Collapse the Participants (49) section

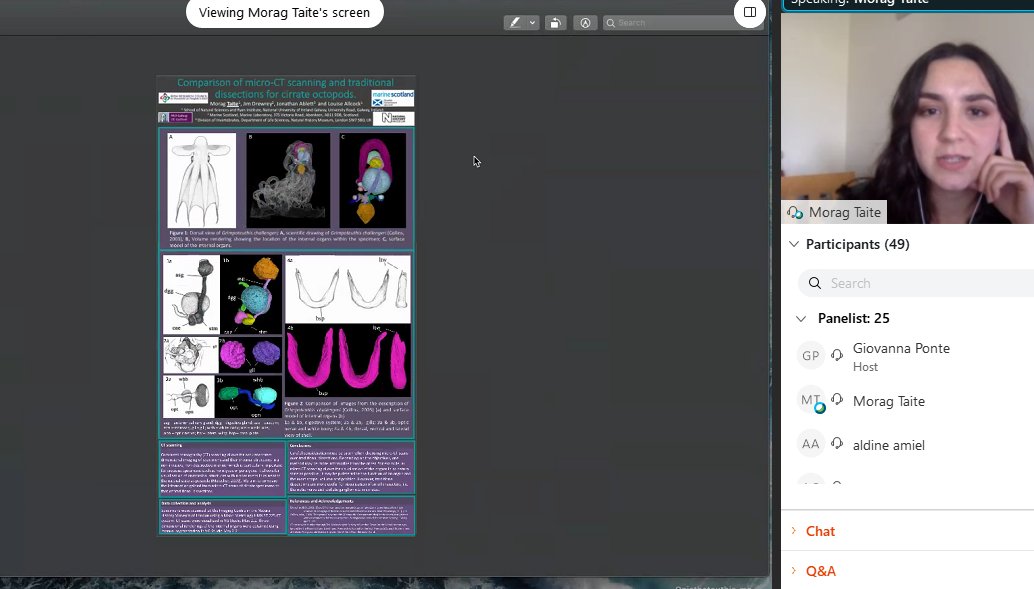pos(794,244)
